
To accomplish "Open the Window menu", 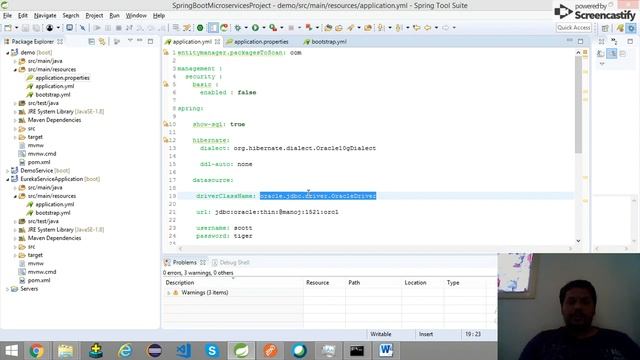I will 136,16.
